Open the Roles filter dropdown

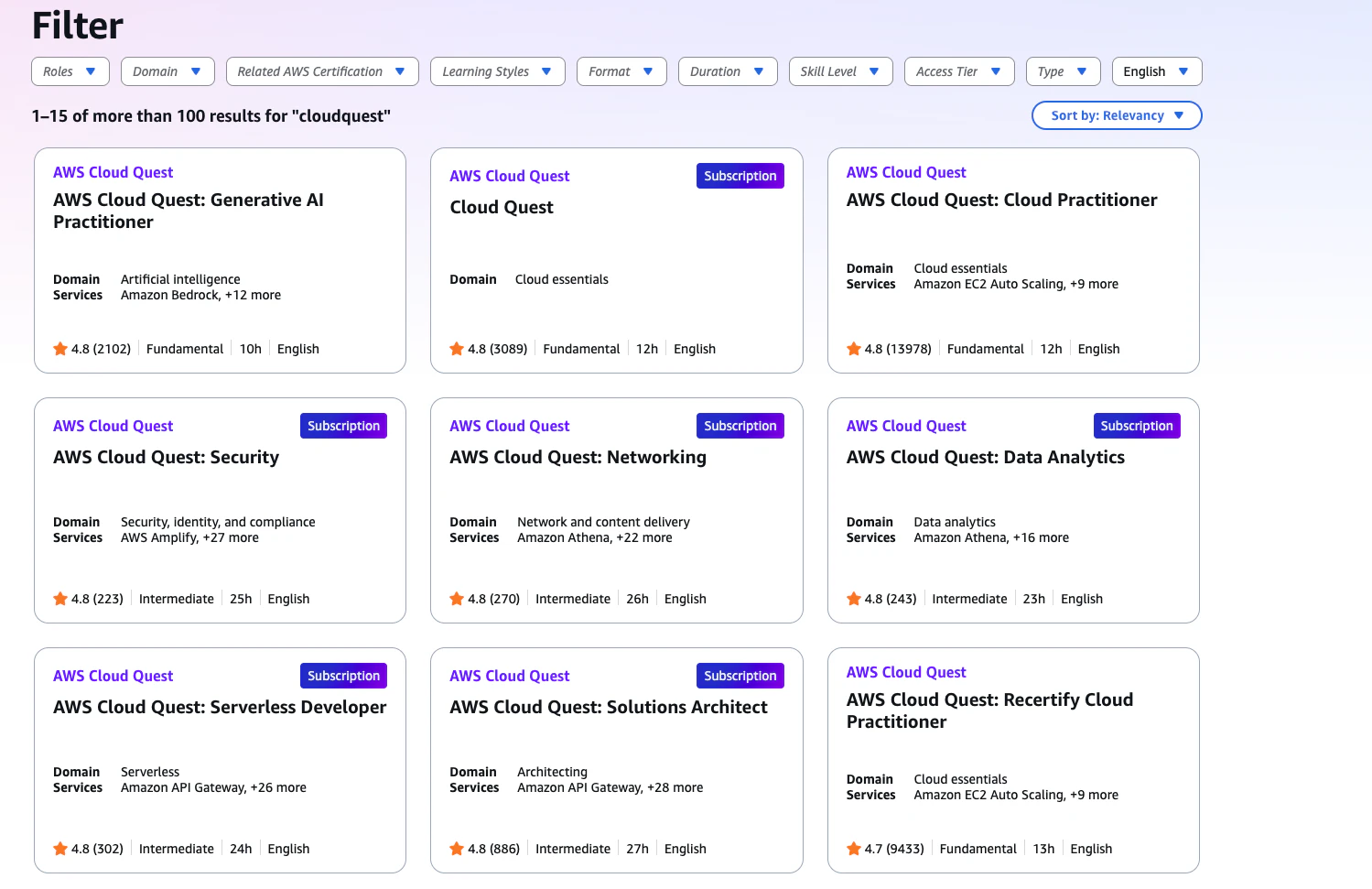pyautogui.click(x=70, y=71)
